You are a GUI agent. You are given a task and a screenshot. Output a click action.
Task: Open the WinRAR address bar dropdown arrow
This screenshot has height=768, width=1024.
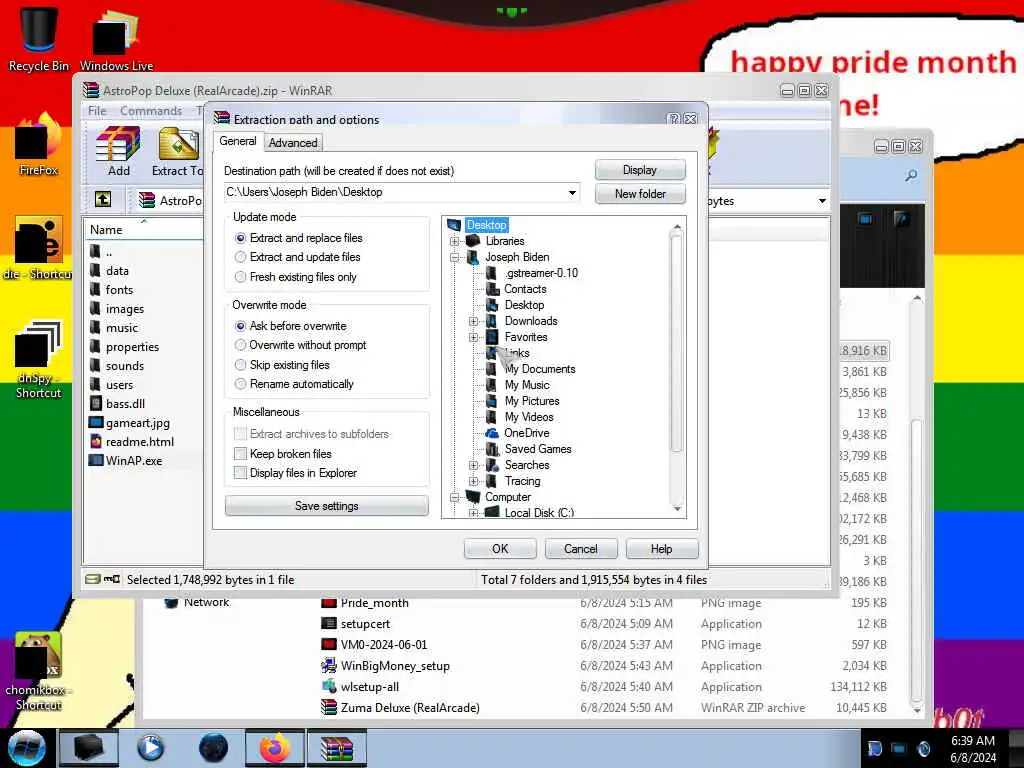(x=822, y=201)
